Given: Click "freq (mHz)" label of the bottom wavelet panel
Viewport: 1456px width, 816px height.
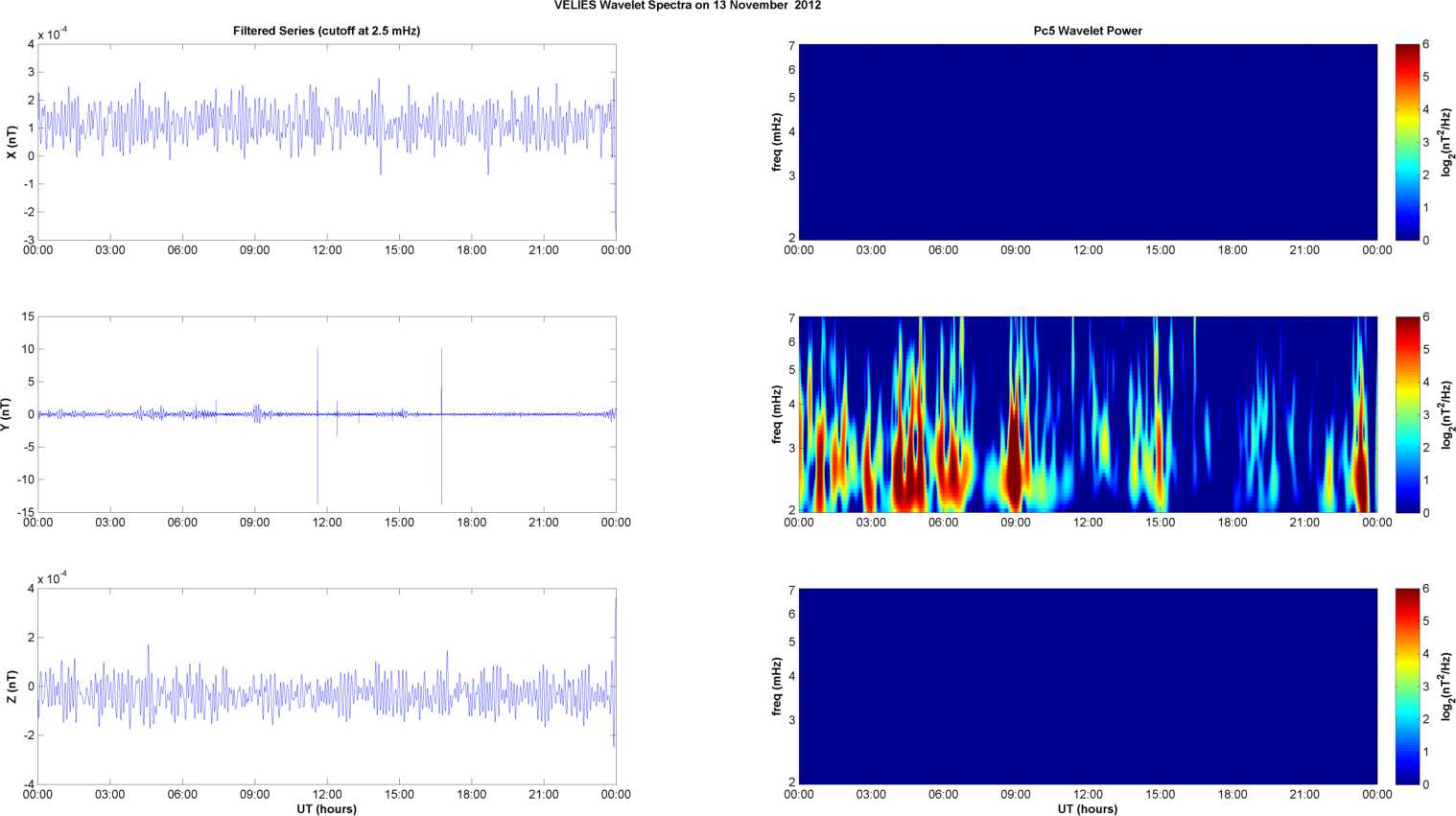Looking at the screenshot, I should (x=777, y=687).
